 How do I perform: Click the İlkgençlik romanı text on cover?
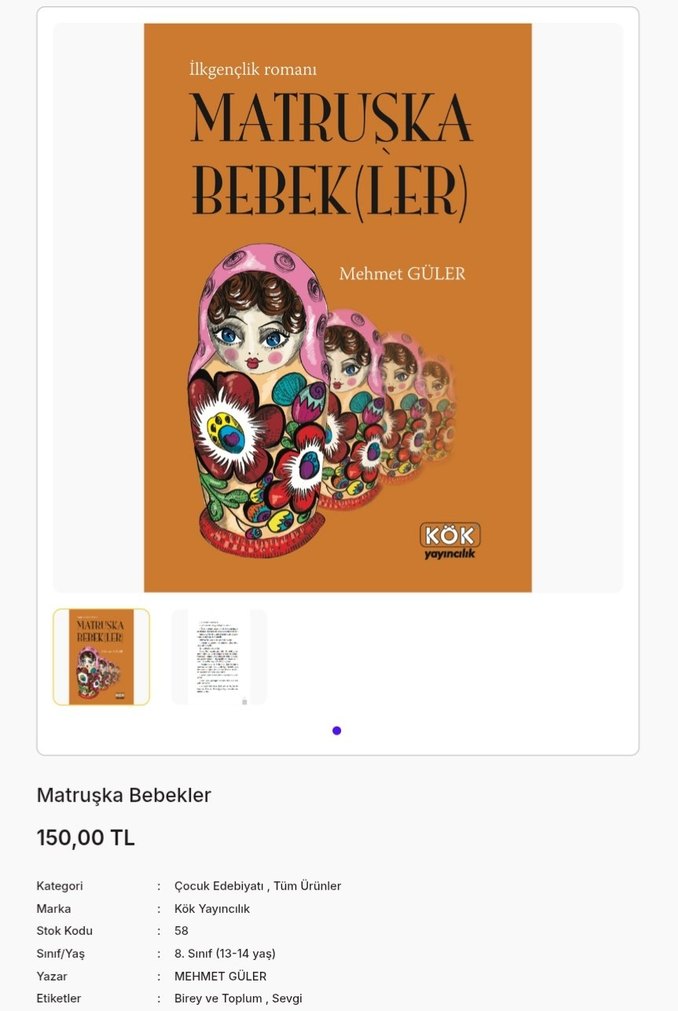253,69
